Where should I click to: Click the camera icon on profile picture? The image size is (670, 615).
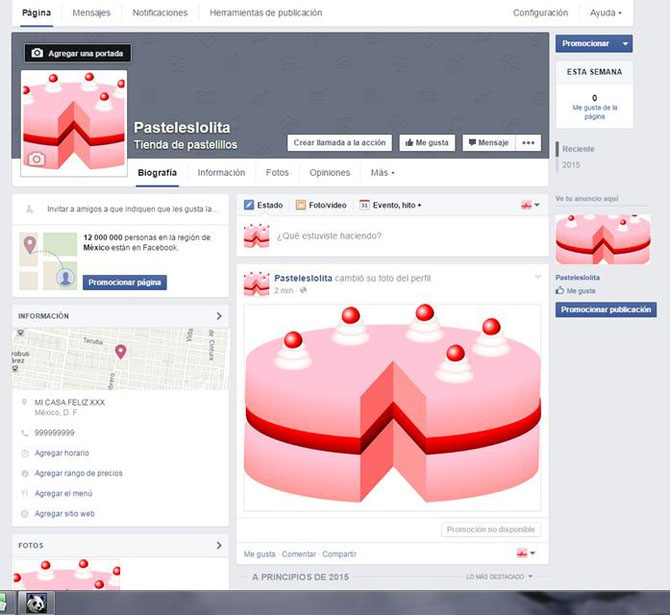36,159
